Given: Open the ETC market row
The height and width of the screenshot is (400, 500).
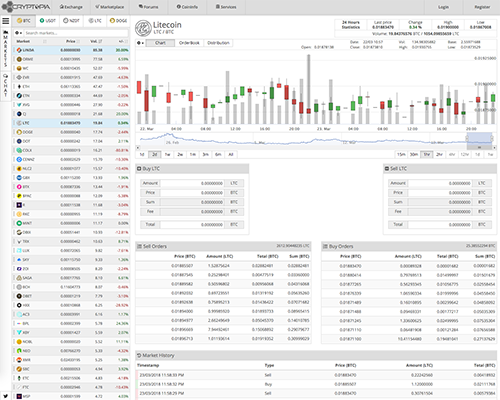Looking at the screenshot, I should point(71,378).
